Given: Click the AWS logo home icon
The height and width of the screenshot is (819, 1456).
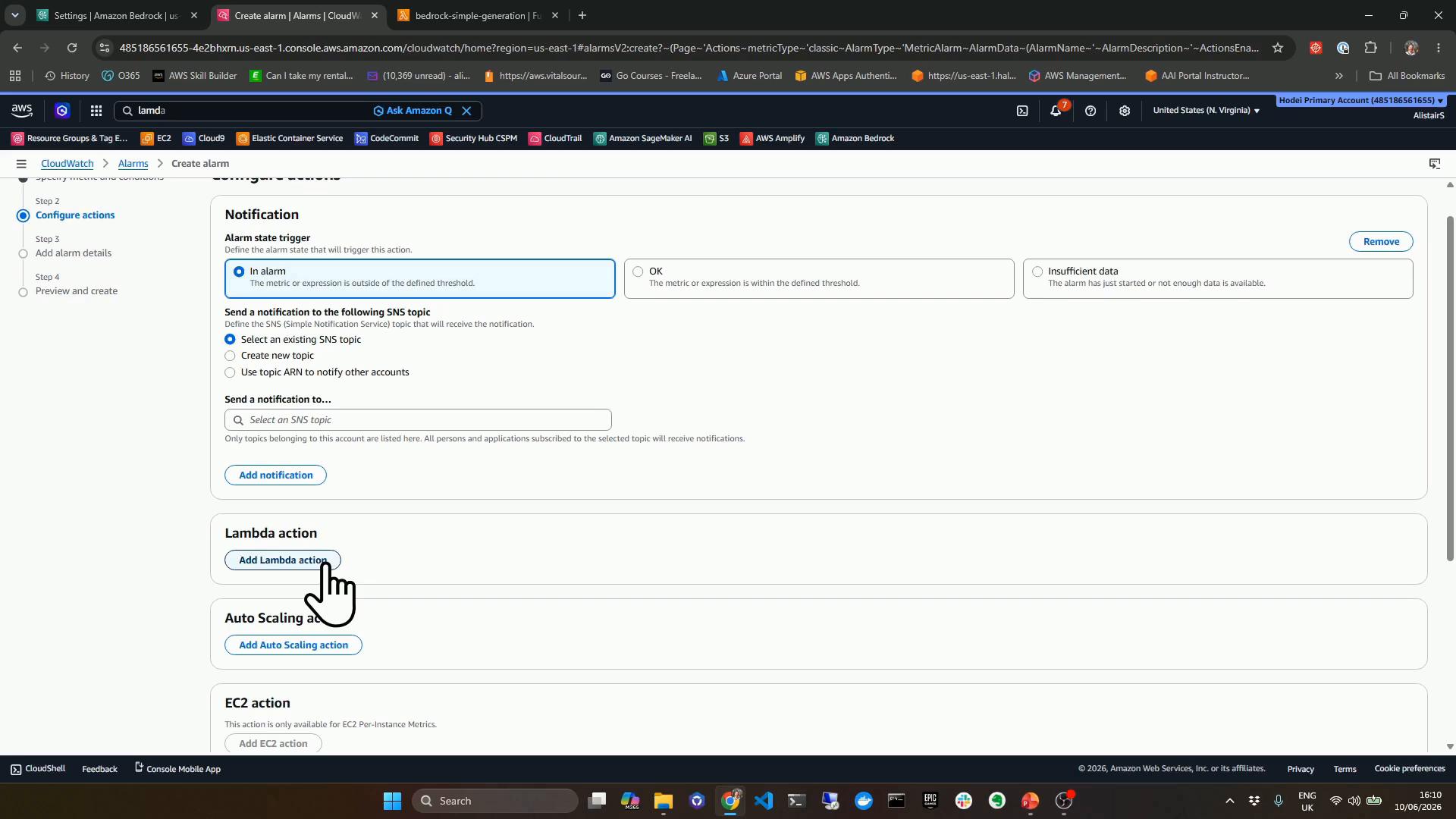Looking at the screenshot, I should (x=22, y=111).
